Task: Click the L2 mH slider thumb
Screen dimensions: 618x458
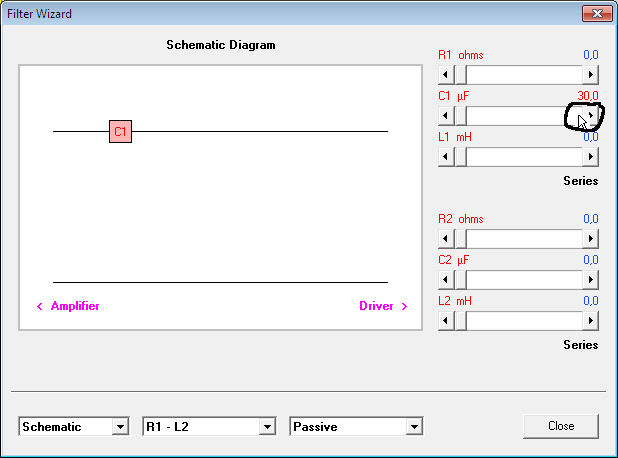Action: [x=460, y=321]
